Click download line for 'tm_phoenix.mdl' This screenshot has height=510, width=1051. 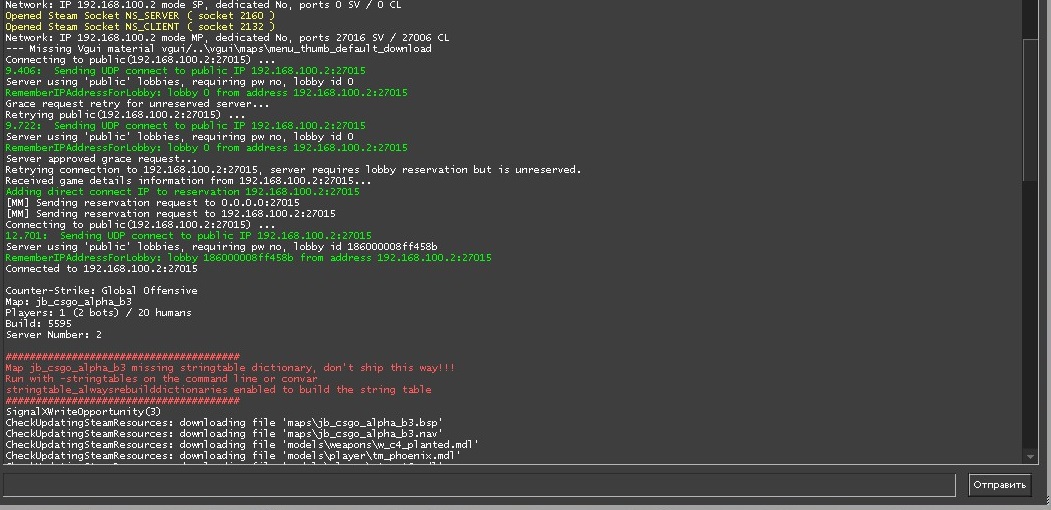[233, 456]
